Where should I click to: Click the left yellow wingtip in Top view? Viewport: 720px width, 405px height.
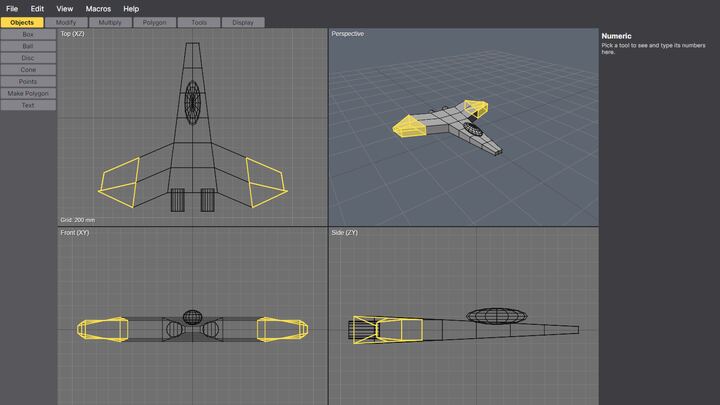(x=119, y=184)
